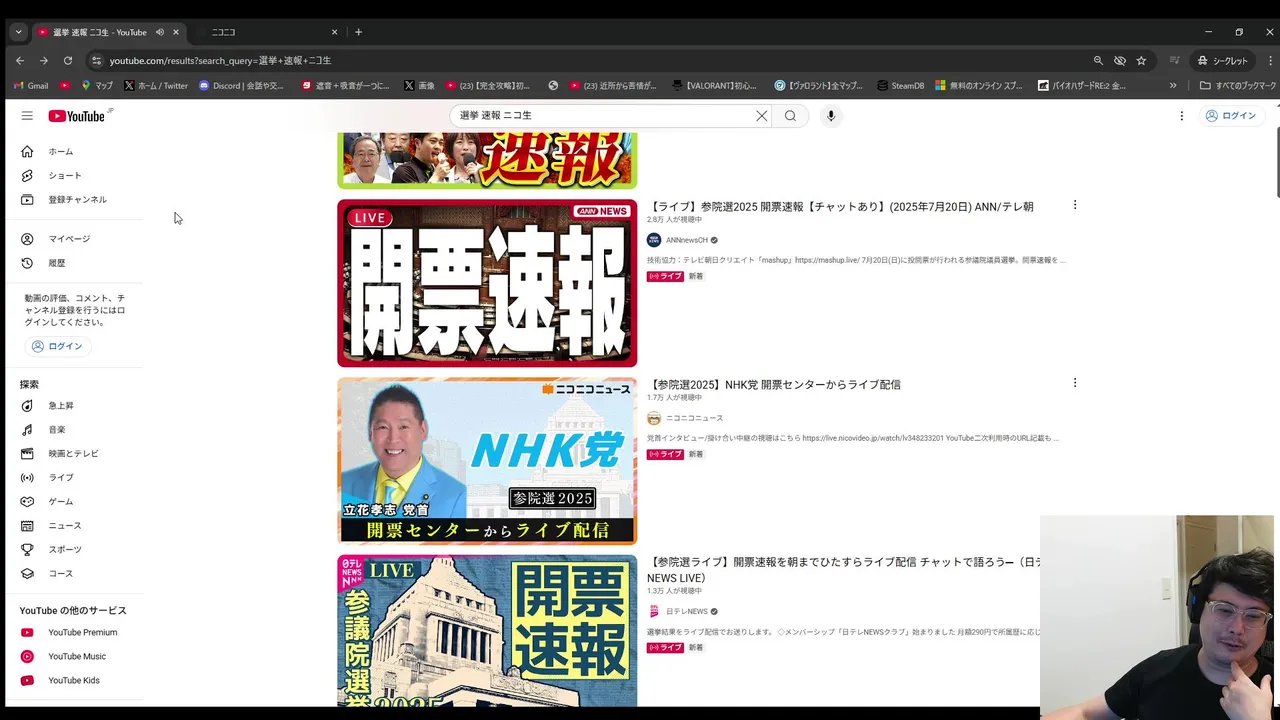
Task: Click the top-right ログイン button
Action: click(1230, 116)
